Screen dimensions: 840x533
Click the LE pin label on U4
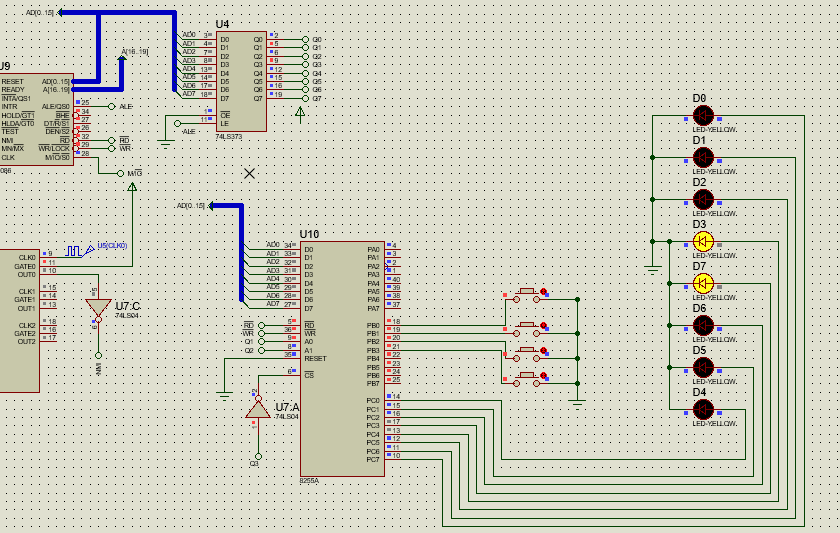(x=224, y=124)
